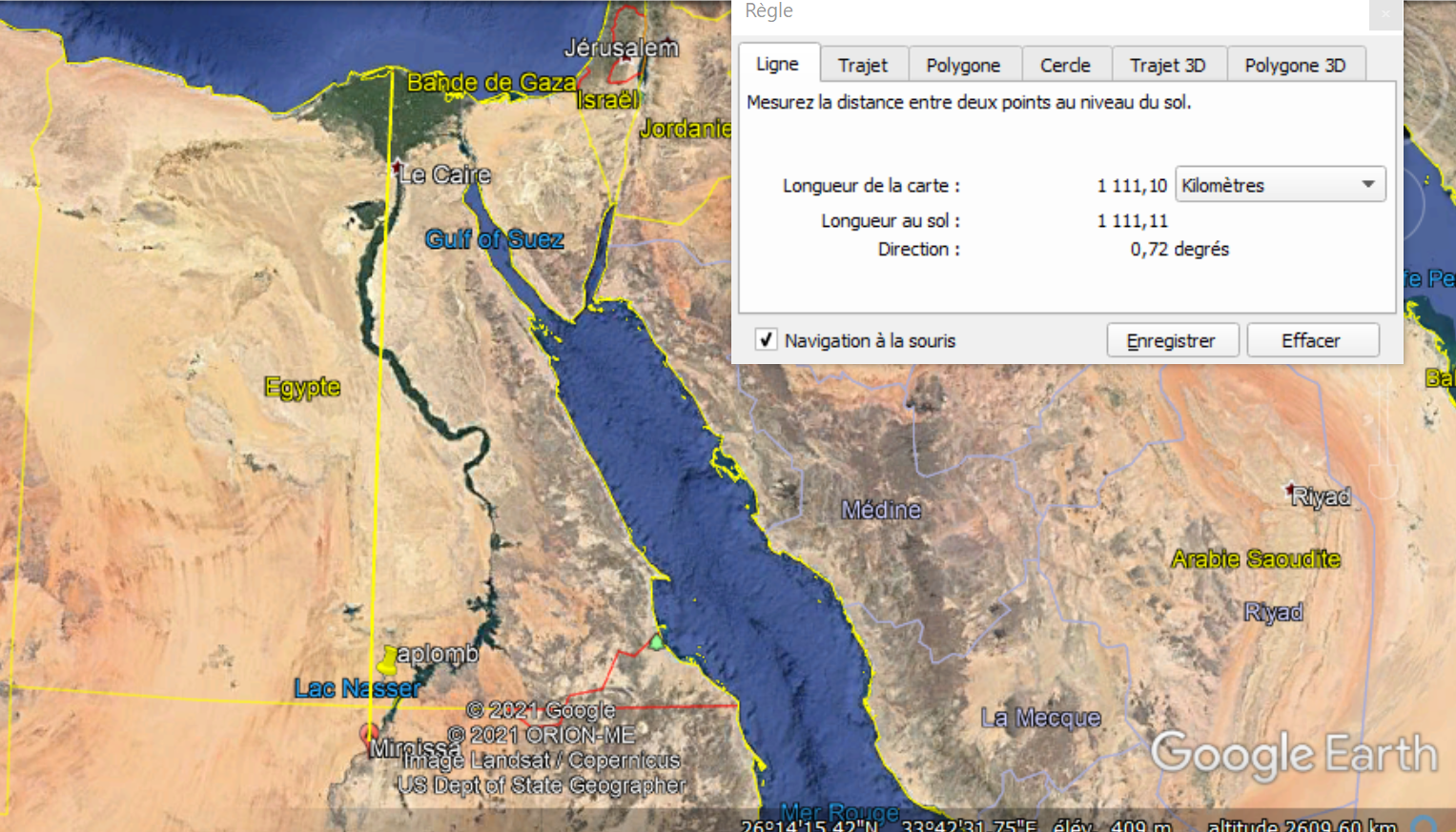
Task: Switch to the Ligne tab
Action: click(777, 65)
